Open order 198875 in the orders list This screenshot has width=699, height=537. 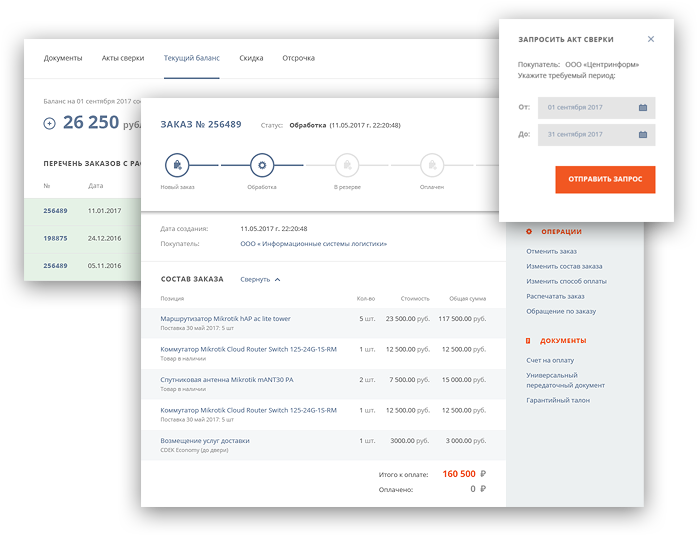(55, 238)
